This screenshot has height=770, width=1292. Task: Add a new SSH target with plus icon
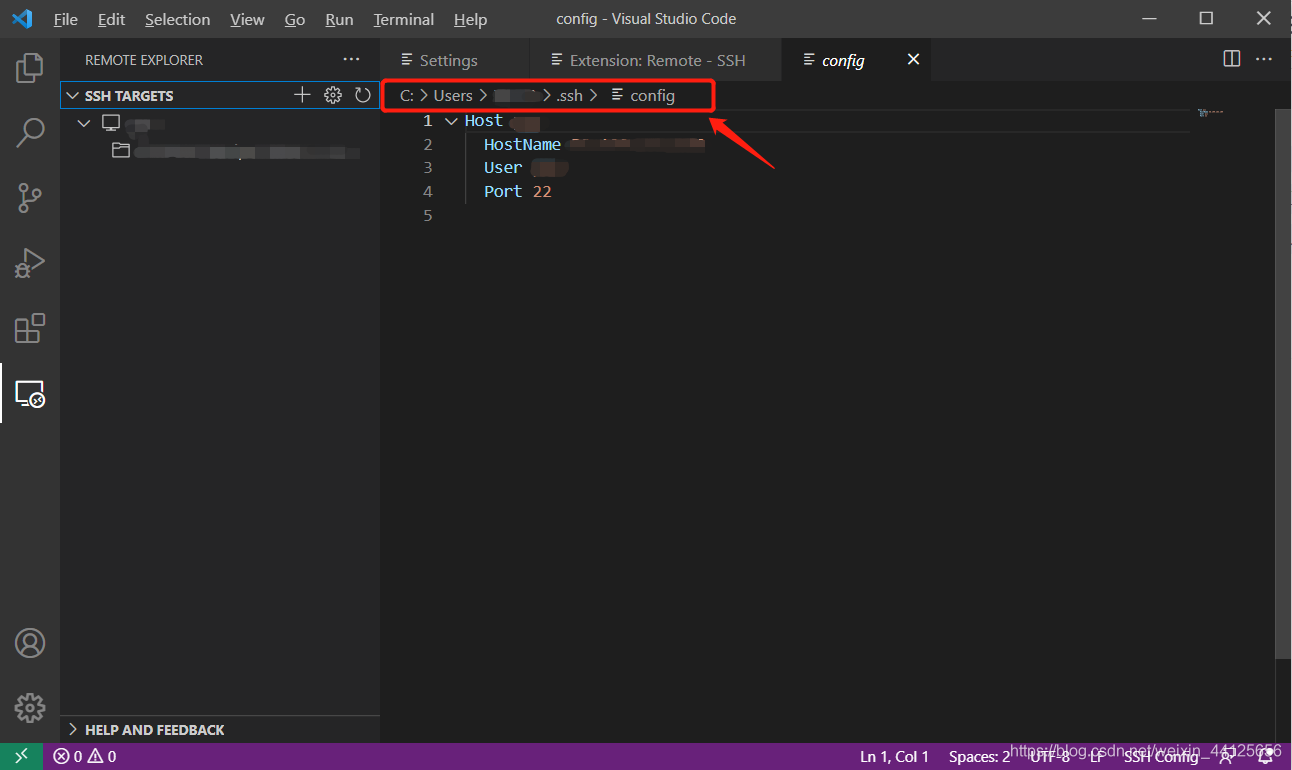[302, 95]
